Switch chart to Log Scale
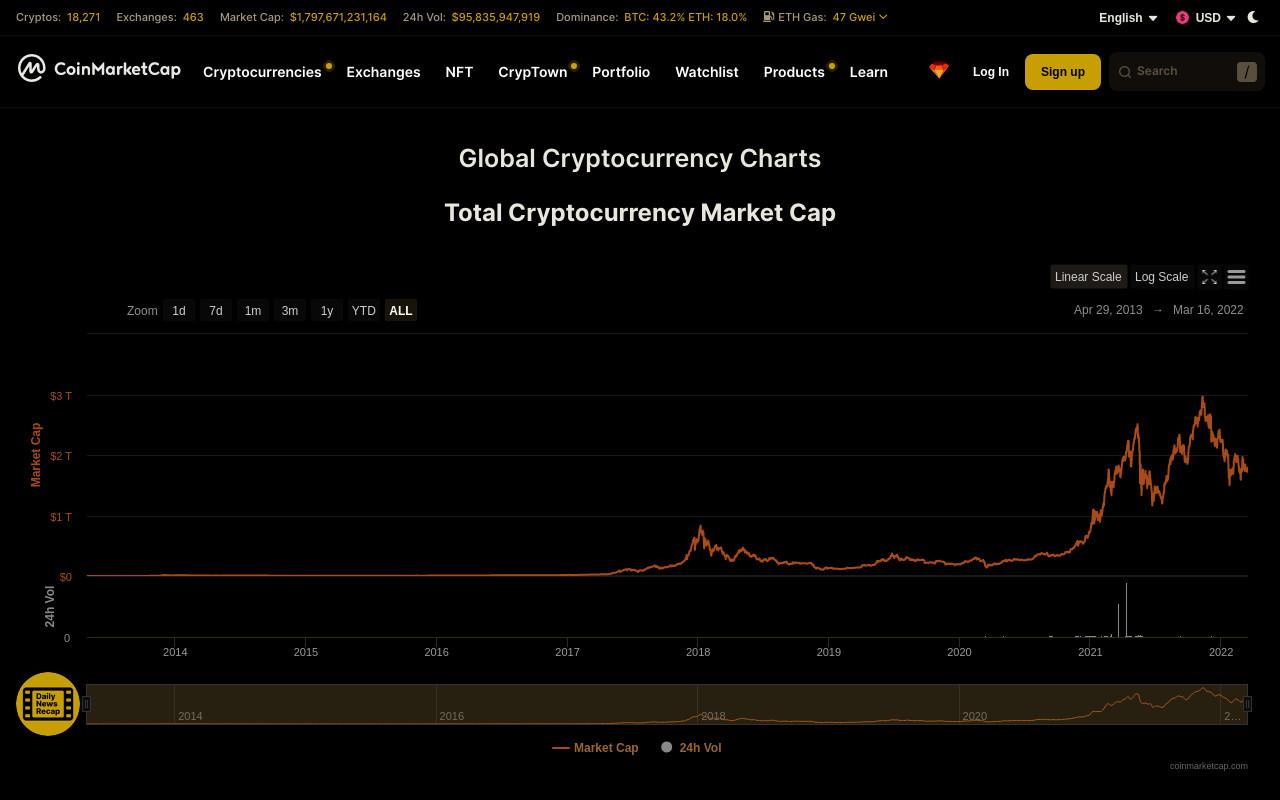 click(x=1161, y=277)
